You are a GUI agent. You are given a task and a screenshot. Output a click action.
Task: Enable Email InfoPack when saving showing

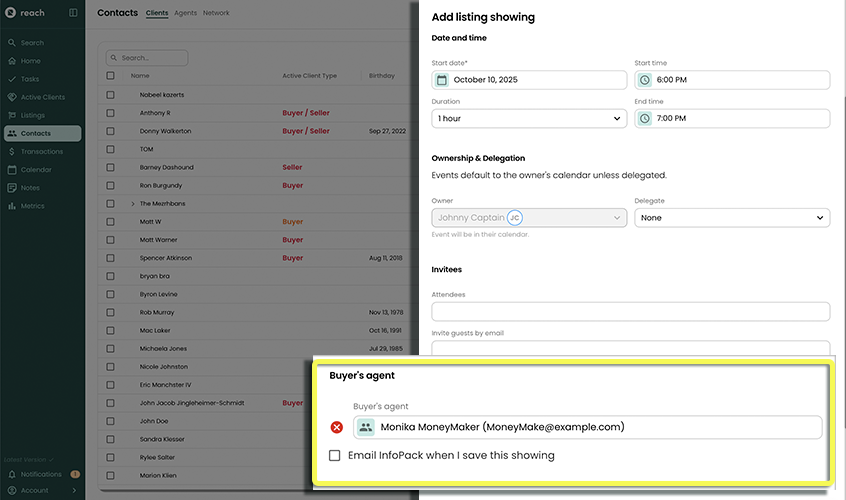tap(336, 455)
